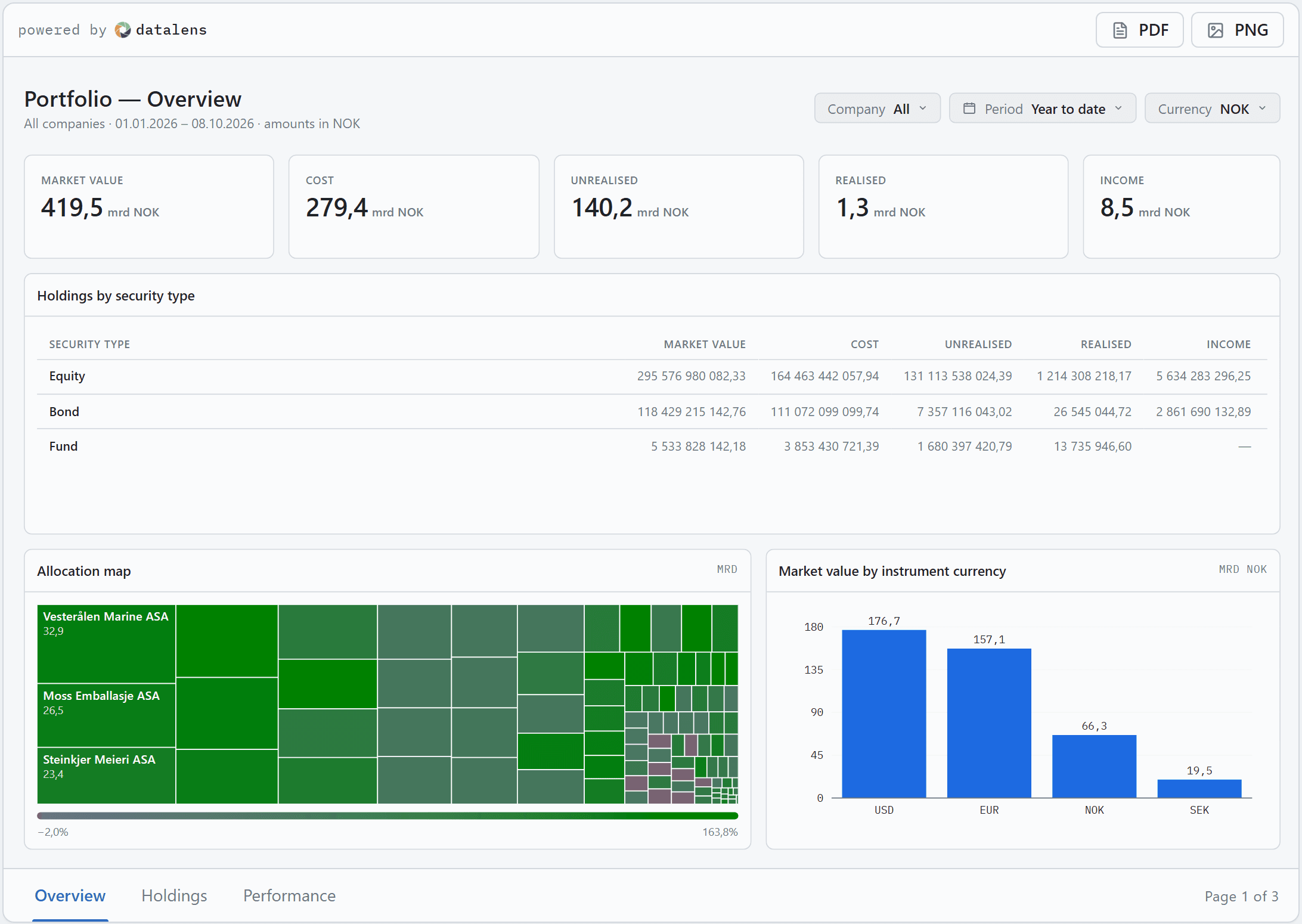
Task: Click Fund unrealised 1 680 397 420,79
Action: (965, 446)
